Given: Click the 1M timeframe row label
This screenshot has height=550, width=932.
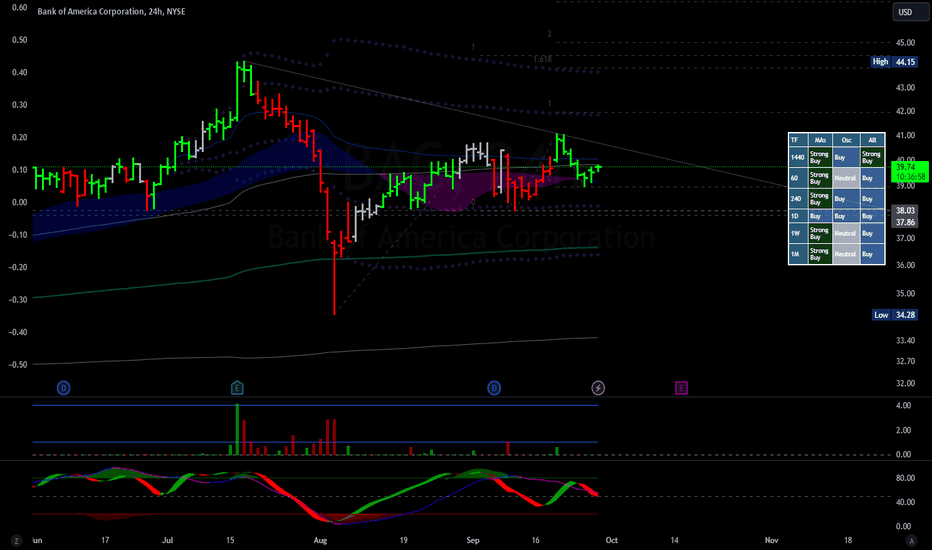Looking at the screenshot, I should (x=797, y=254).
